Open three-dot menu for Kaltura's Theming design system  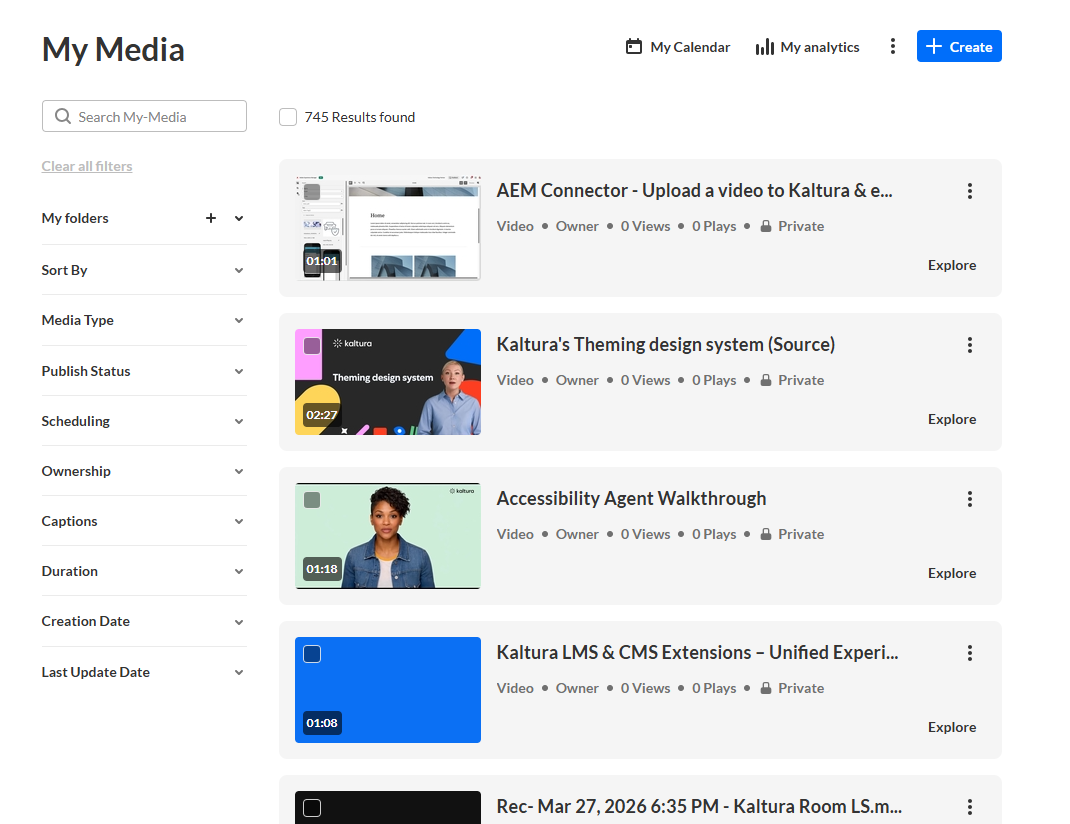[x=969, y=345]
